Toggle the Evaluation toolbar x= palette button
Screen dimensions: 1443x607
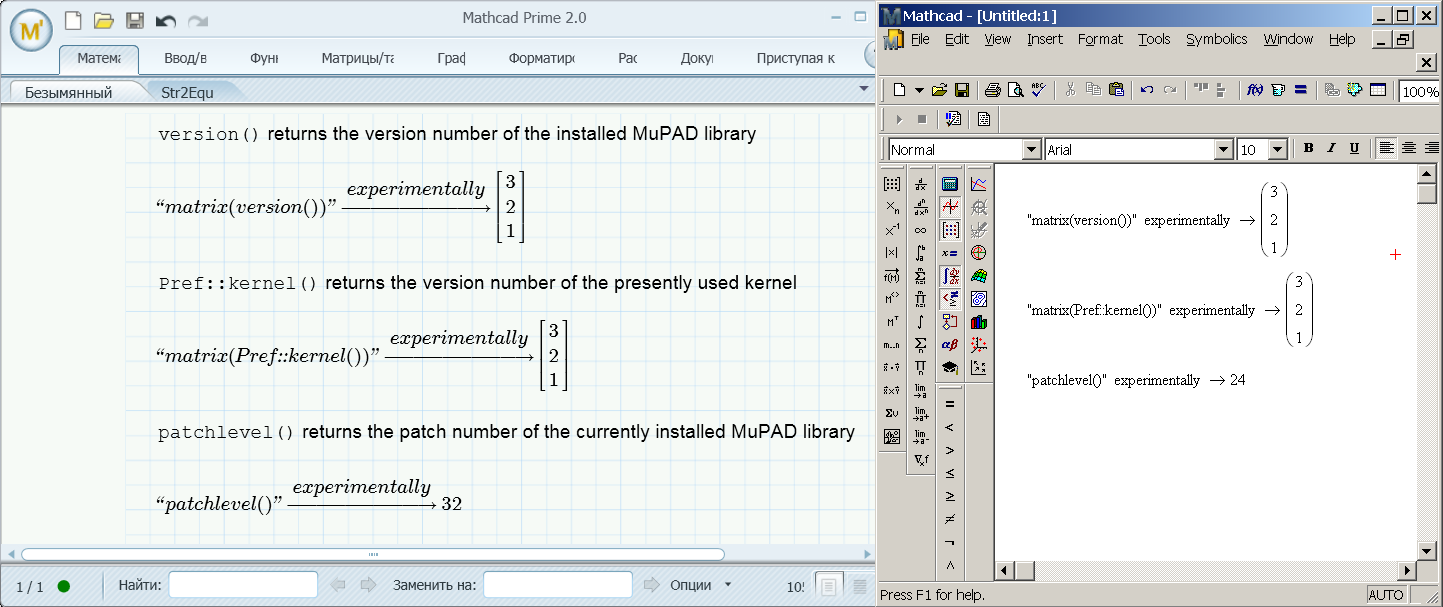click(950, 253)
